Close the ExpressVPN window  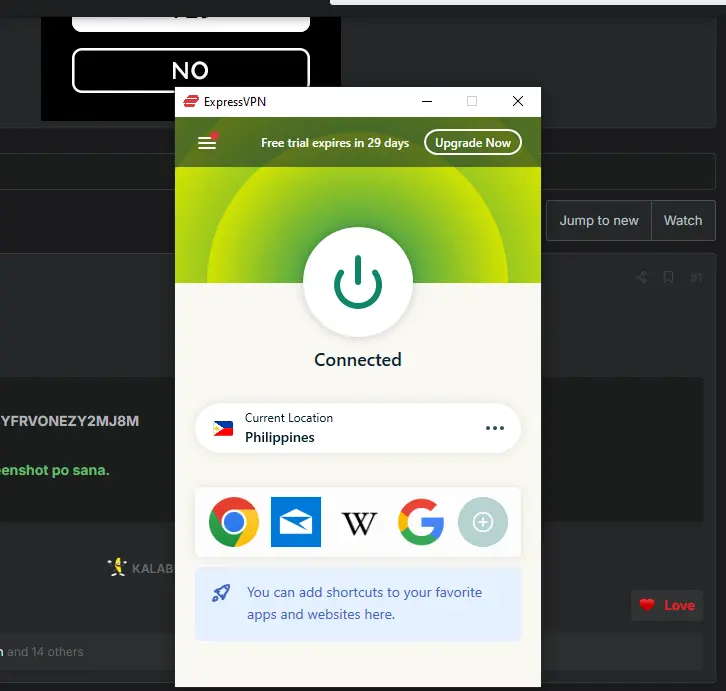tap(518, 101)
